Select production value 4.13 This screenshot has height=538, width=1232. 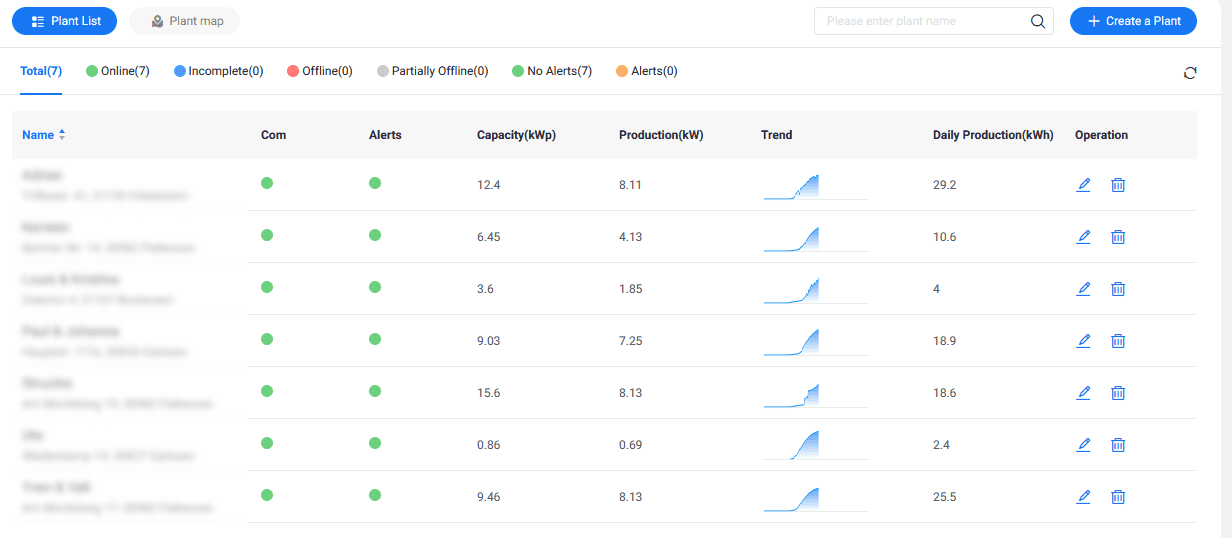point(630,237)
